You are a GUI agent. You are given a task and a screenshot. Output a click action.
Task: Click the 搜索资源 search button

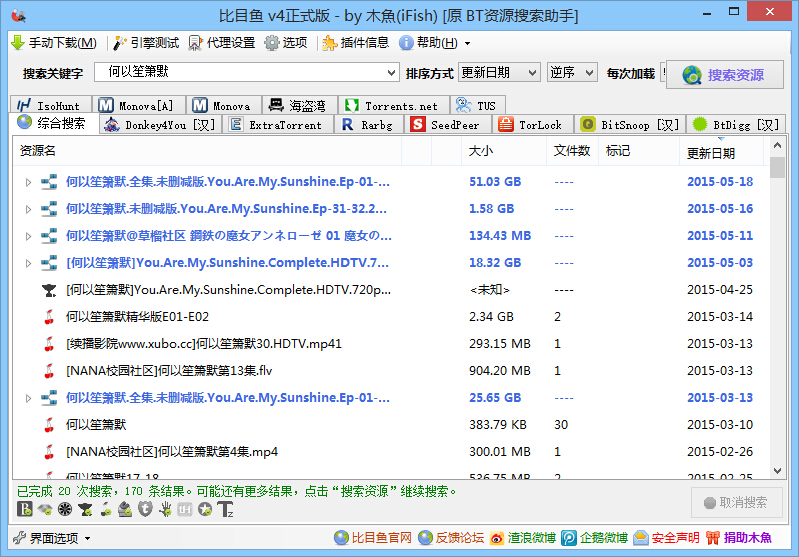coord(724,75)
